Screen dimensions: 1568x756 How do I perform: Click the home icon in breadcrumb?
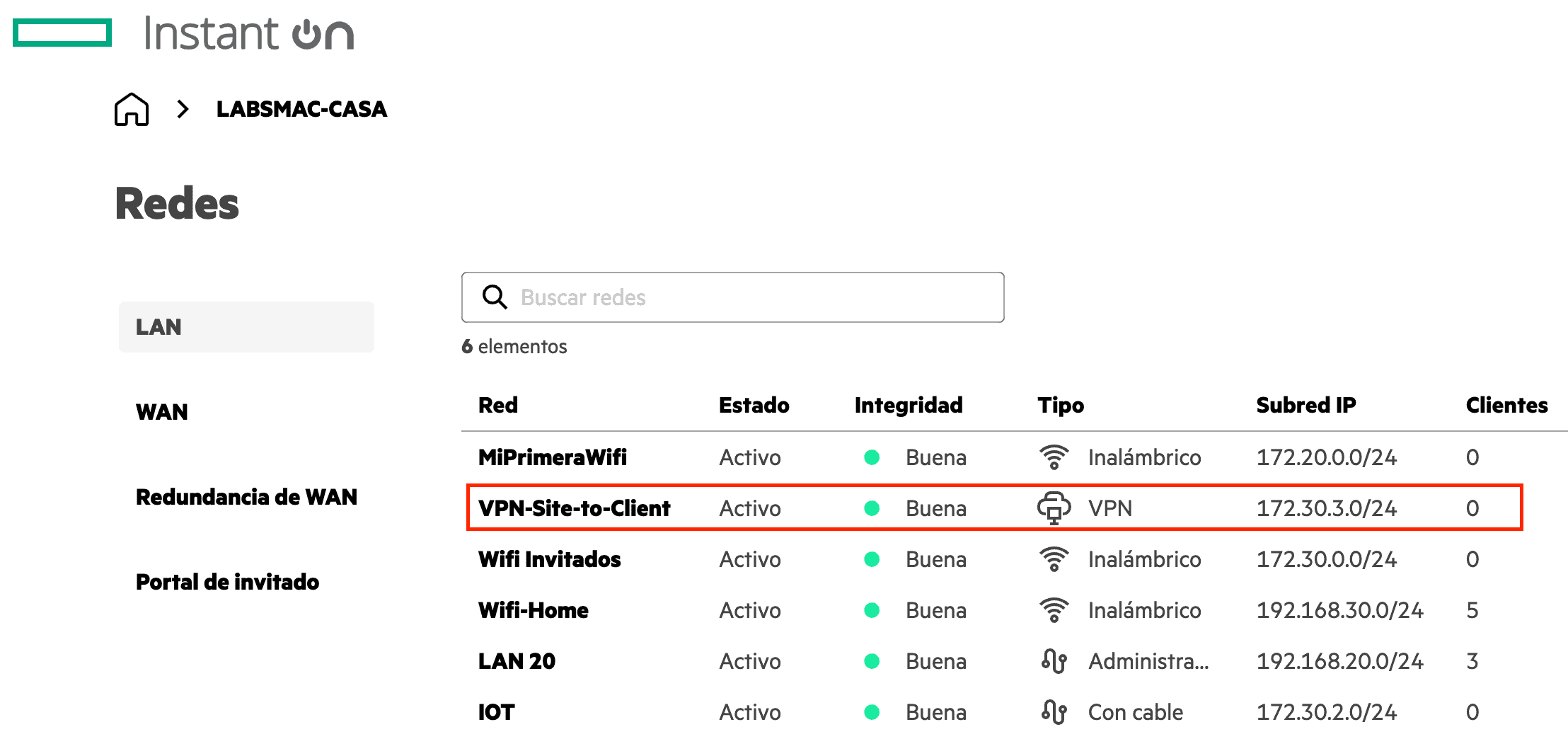(x=132, y=109)
